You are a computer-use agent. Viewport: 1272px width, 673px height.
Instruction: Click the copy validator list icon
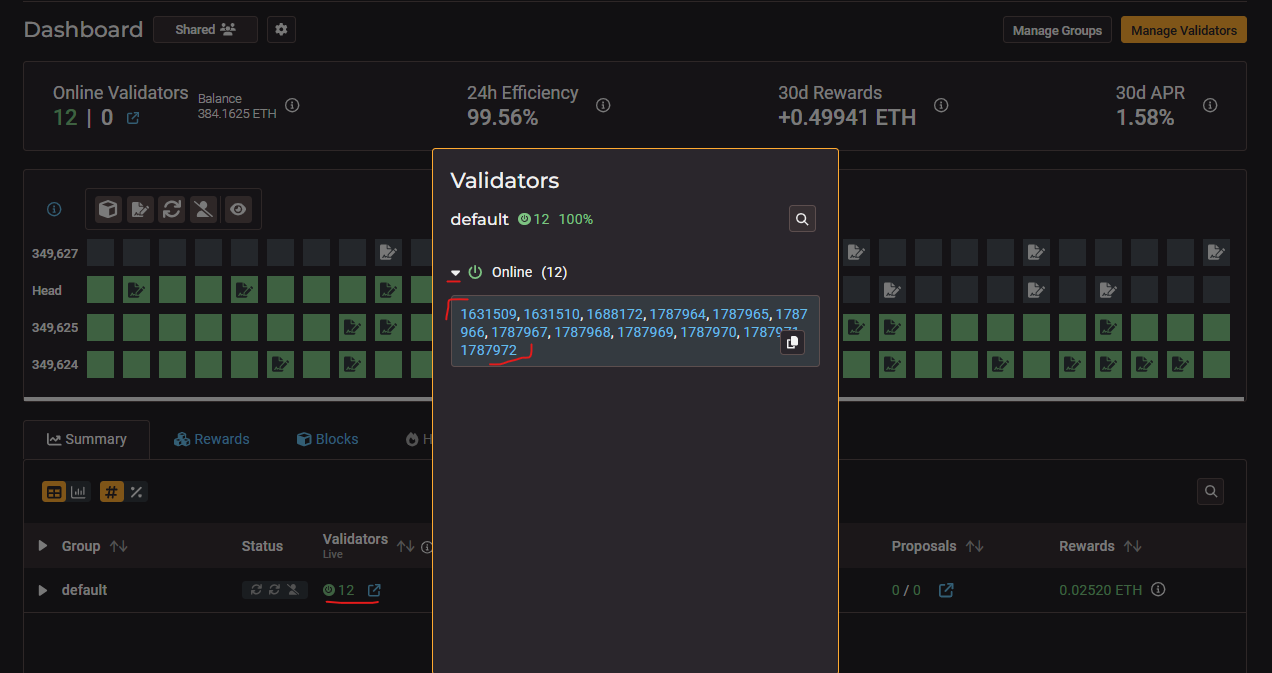(792, 342)
